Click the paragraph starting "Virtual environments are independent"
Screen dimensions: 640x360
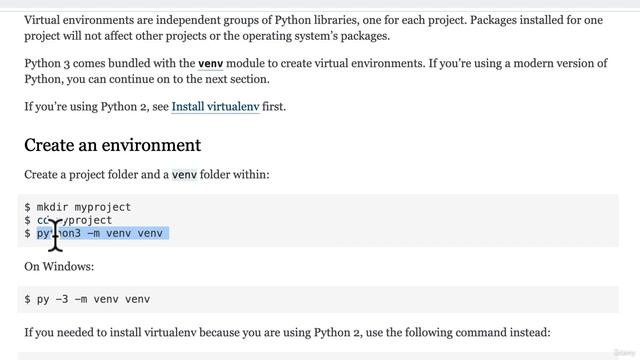(x=313, y=28)
